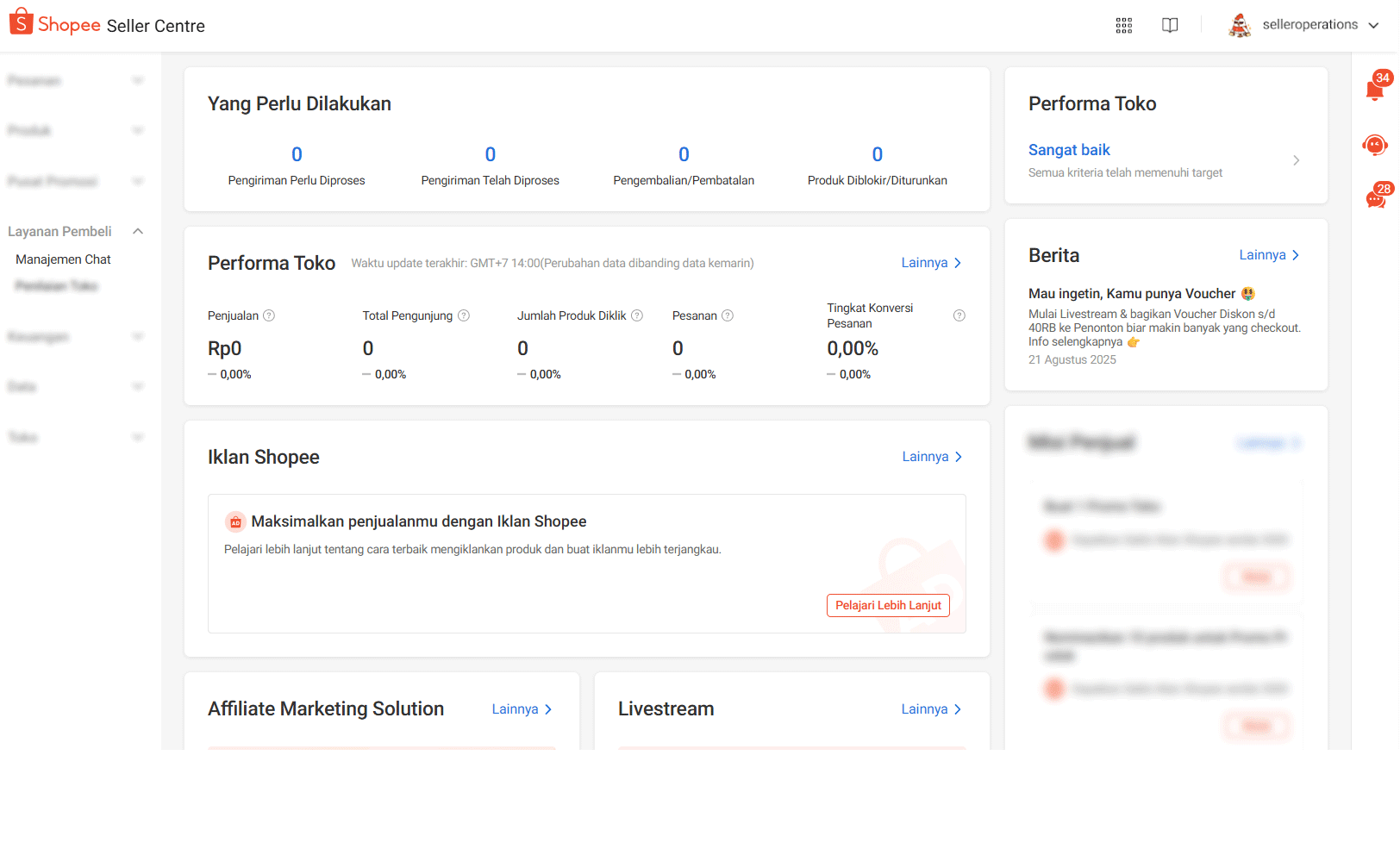
Task: Click the Rp0 Penjualan value
Action: (225, 349)
